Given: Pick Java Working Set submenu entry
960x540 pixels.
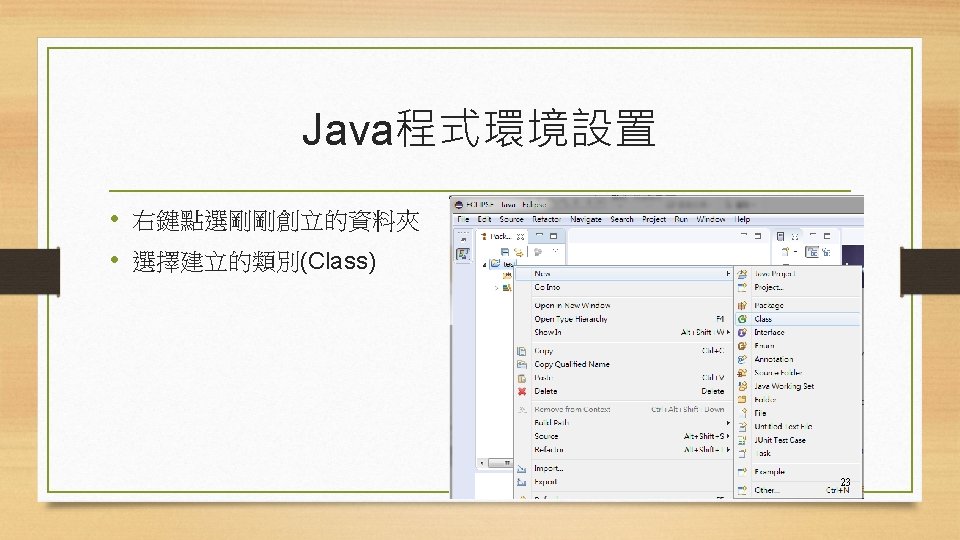Looking at the screenshot, I should tap(797, 386).
